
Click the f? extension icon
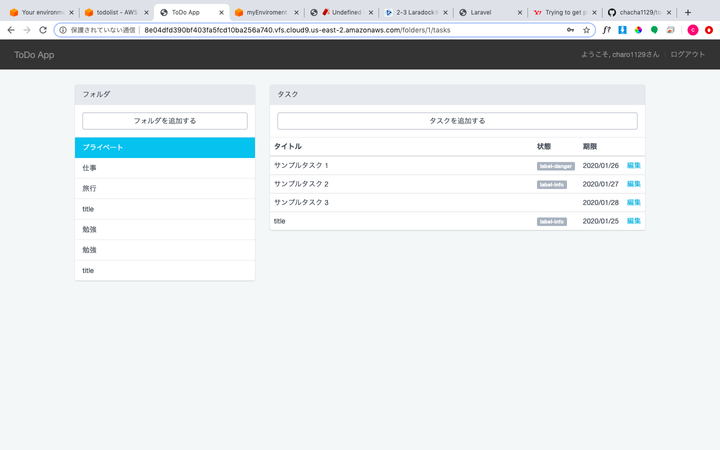click(x=607, y=30)
